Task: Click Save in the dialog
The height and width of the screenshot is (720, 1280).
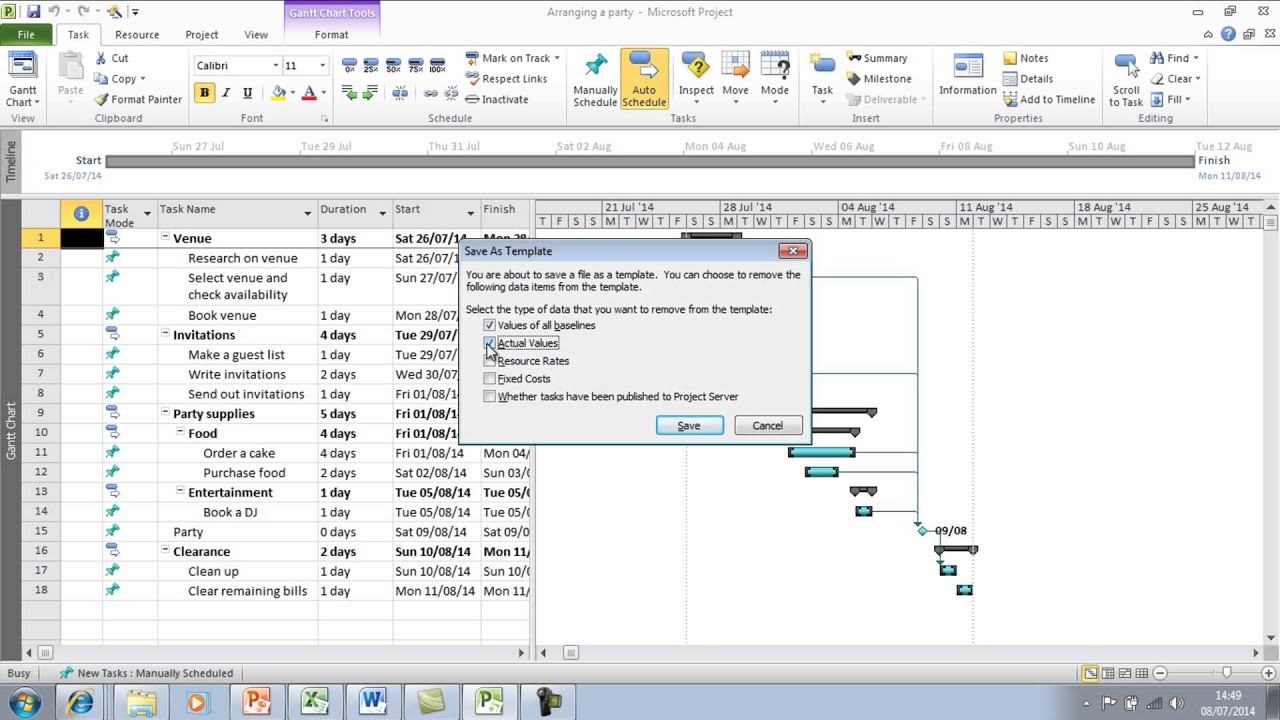Action: 689,426
